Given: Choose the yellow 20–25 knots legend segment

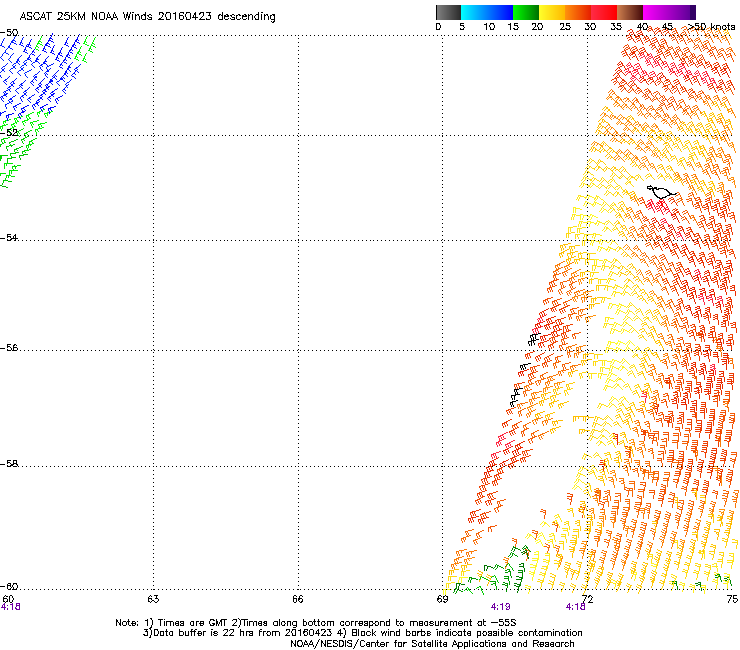Looking at the screenshot, I should [552, 12].
